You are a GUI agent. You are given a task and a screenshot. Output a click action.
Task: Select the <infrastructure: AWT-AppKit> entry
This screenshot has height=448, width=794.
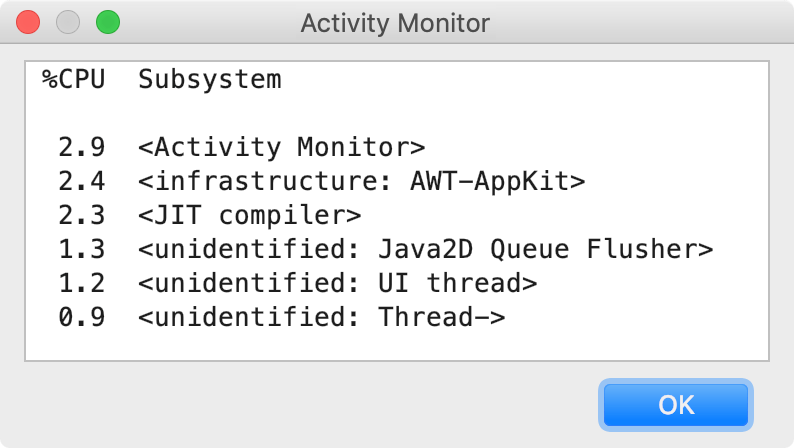point(361,181)
